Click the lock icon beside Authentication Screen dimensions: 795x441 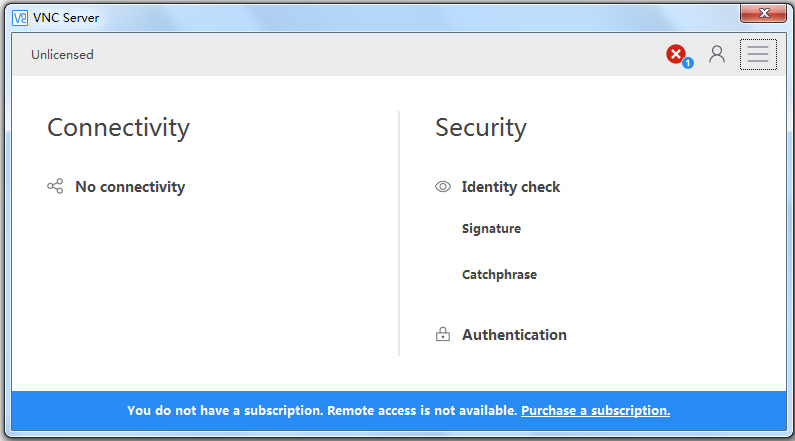pos(443,335)
